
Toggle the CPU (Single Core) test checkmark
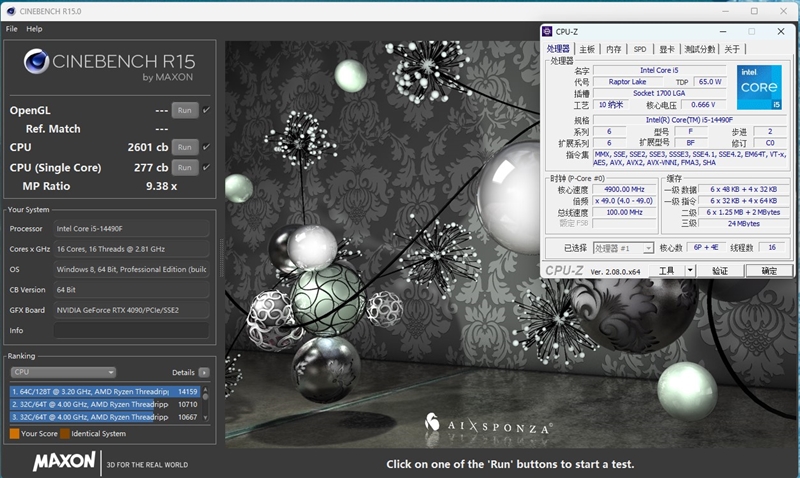pyautogui.click(x=206, y=167)
